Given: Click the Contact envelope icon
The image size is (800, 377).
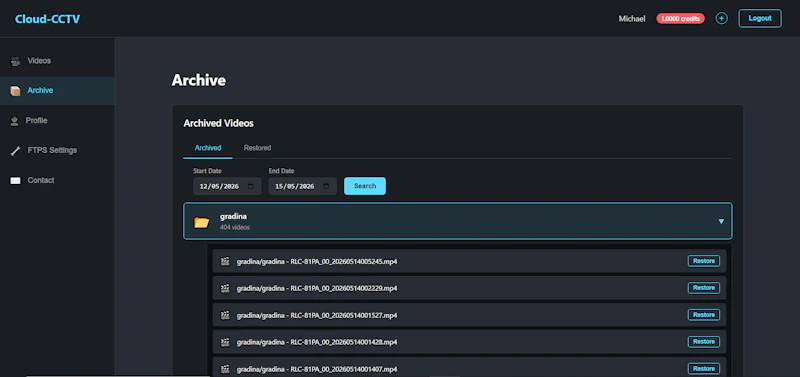Looking at the screenshot, I should (x=15, y=181).
